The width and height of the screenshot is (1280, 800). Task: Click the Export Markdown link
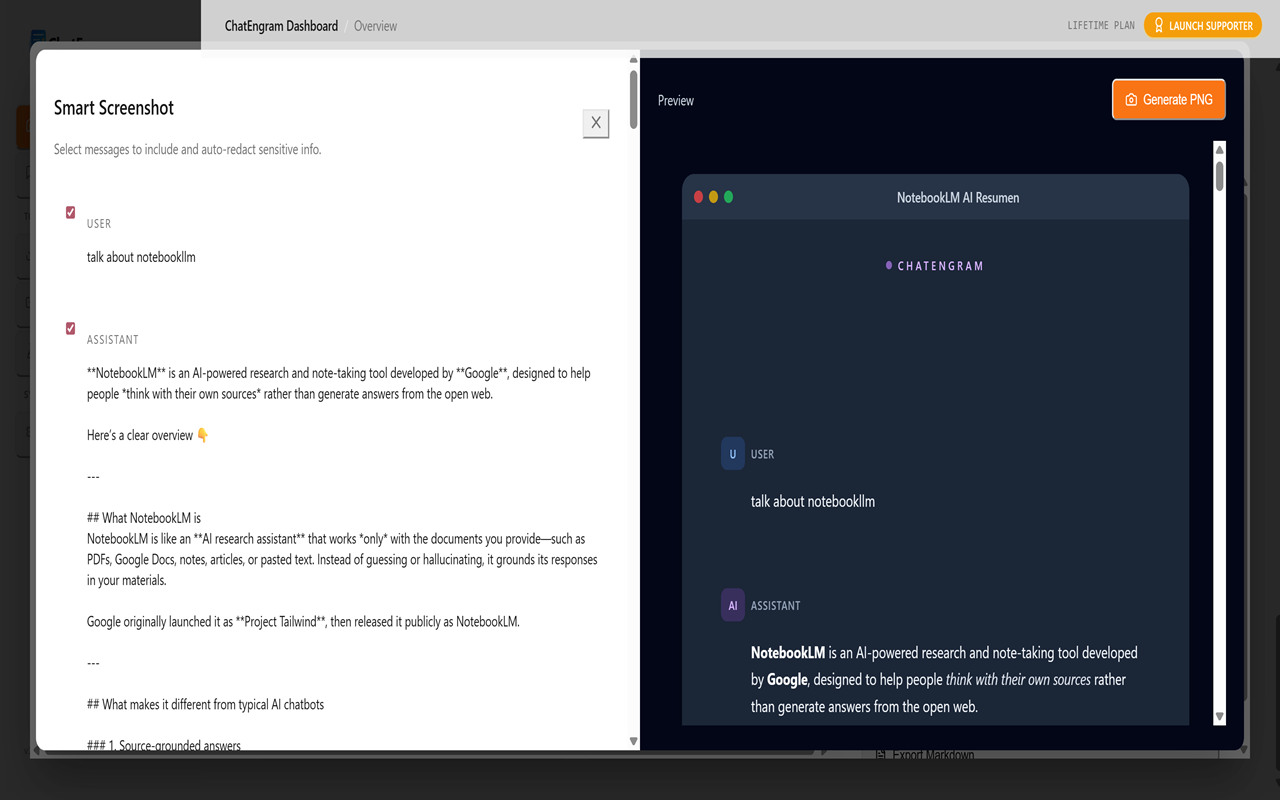tap(933, 753)
